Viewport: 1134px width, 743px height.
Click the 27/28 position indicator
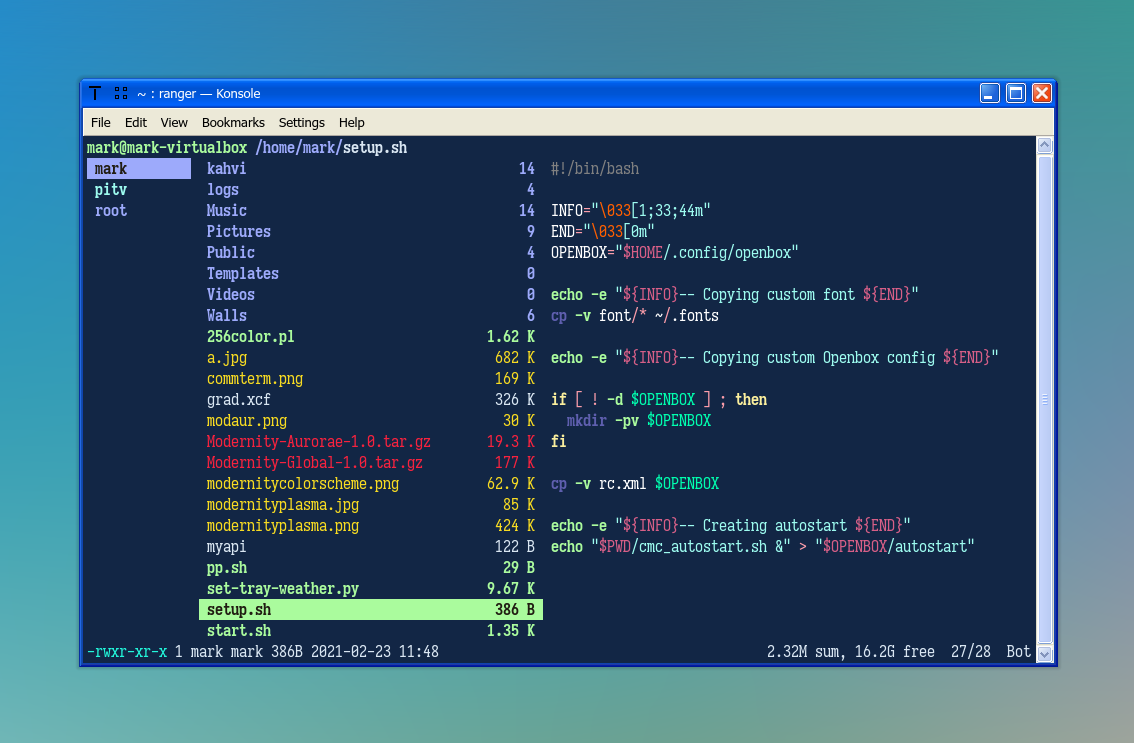click(971, 651)
